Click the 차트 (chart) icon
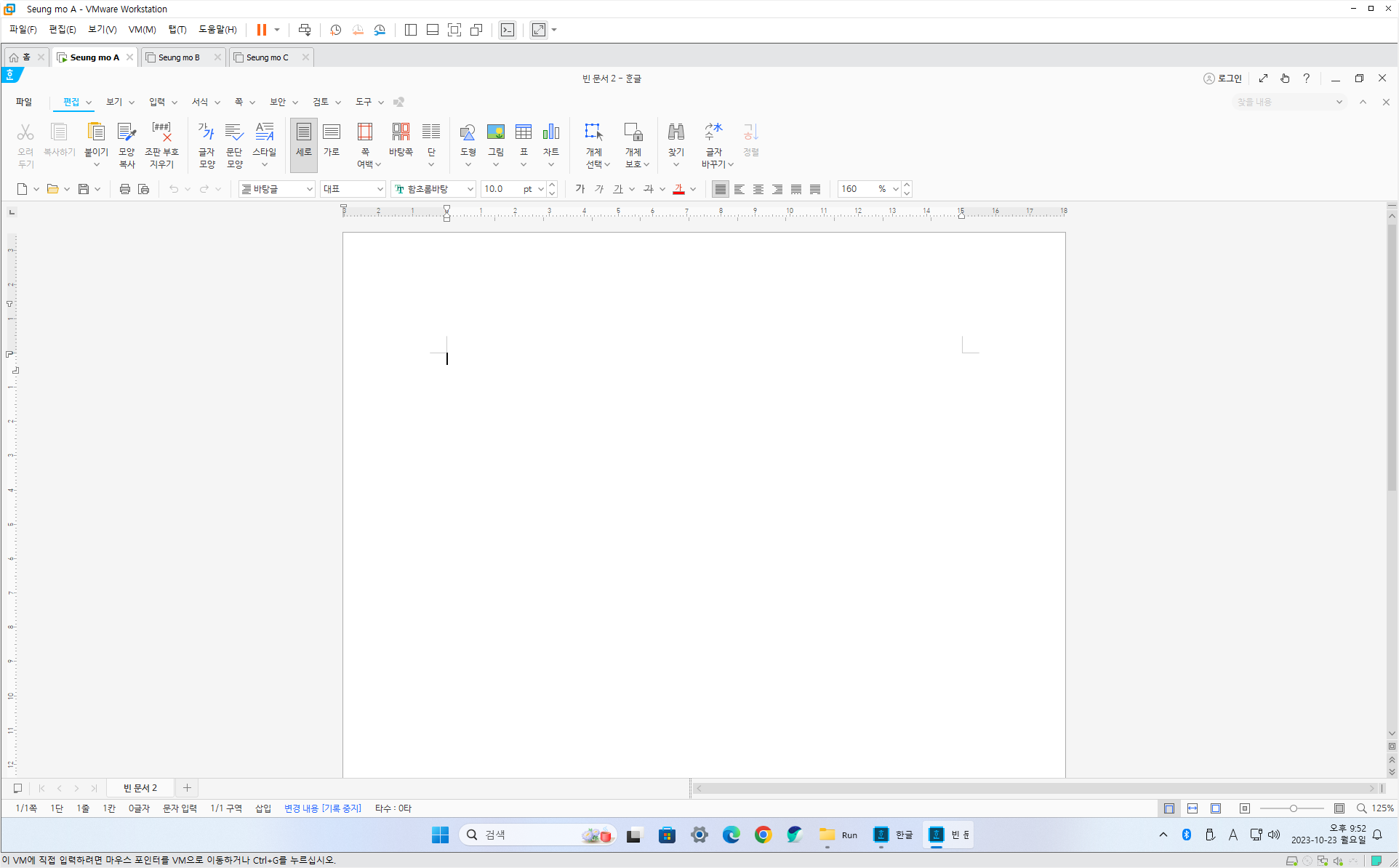This screenshot has width=1399, height=868. 550,132
